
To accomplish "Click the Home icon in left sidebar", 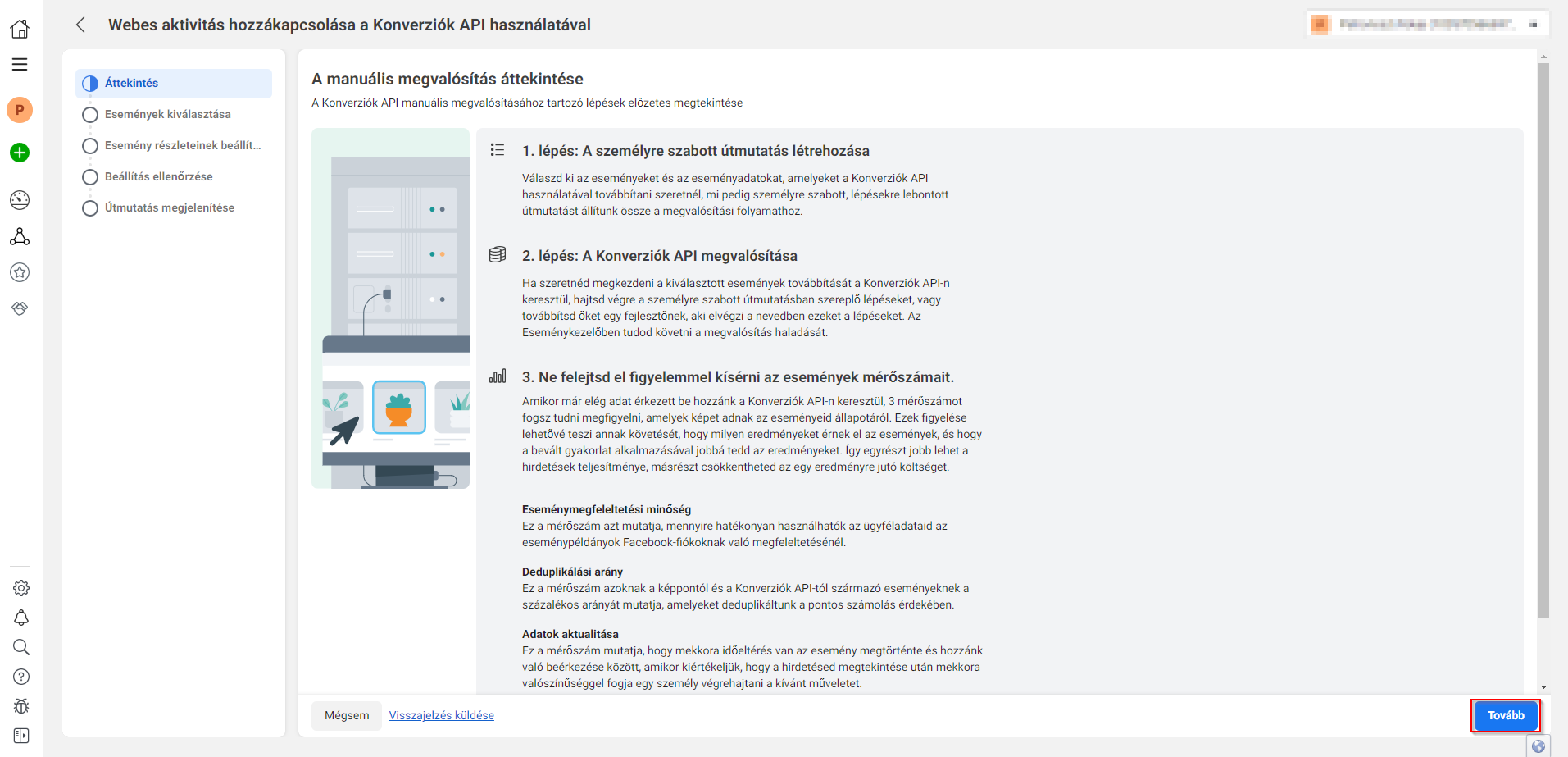I will click(x=20, y=29).
